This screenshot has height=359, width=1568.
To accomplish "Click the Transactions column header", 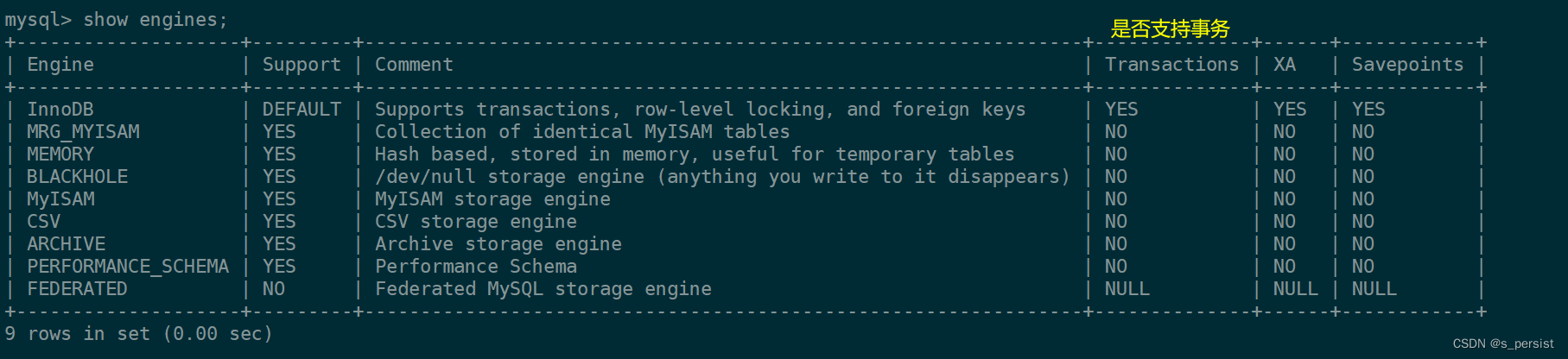I will coord(1171,65).
